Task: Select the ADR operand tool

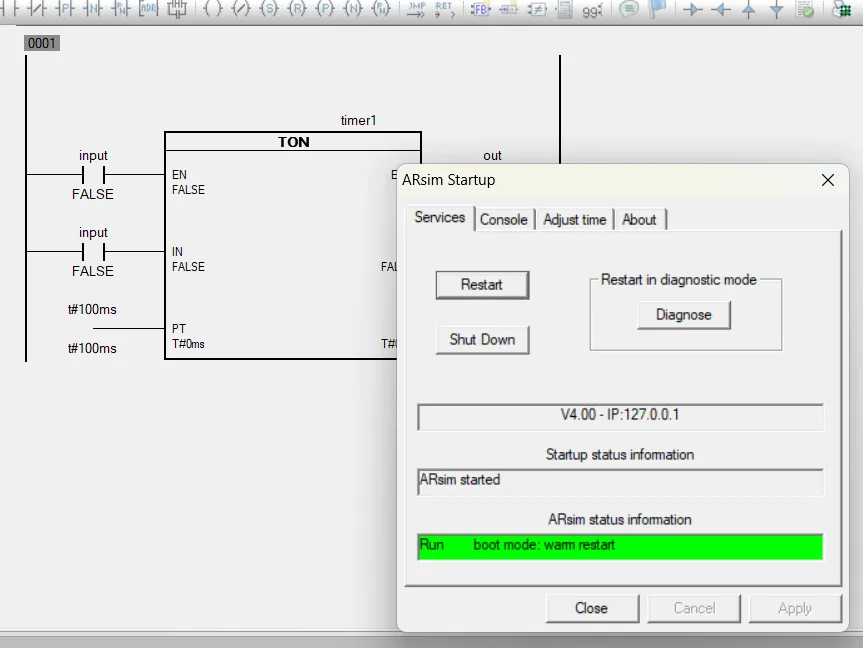Action: pos(146,10)
